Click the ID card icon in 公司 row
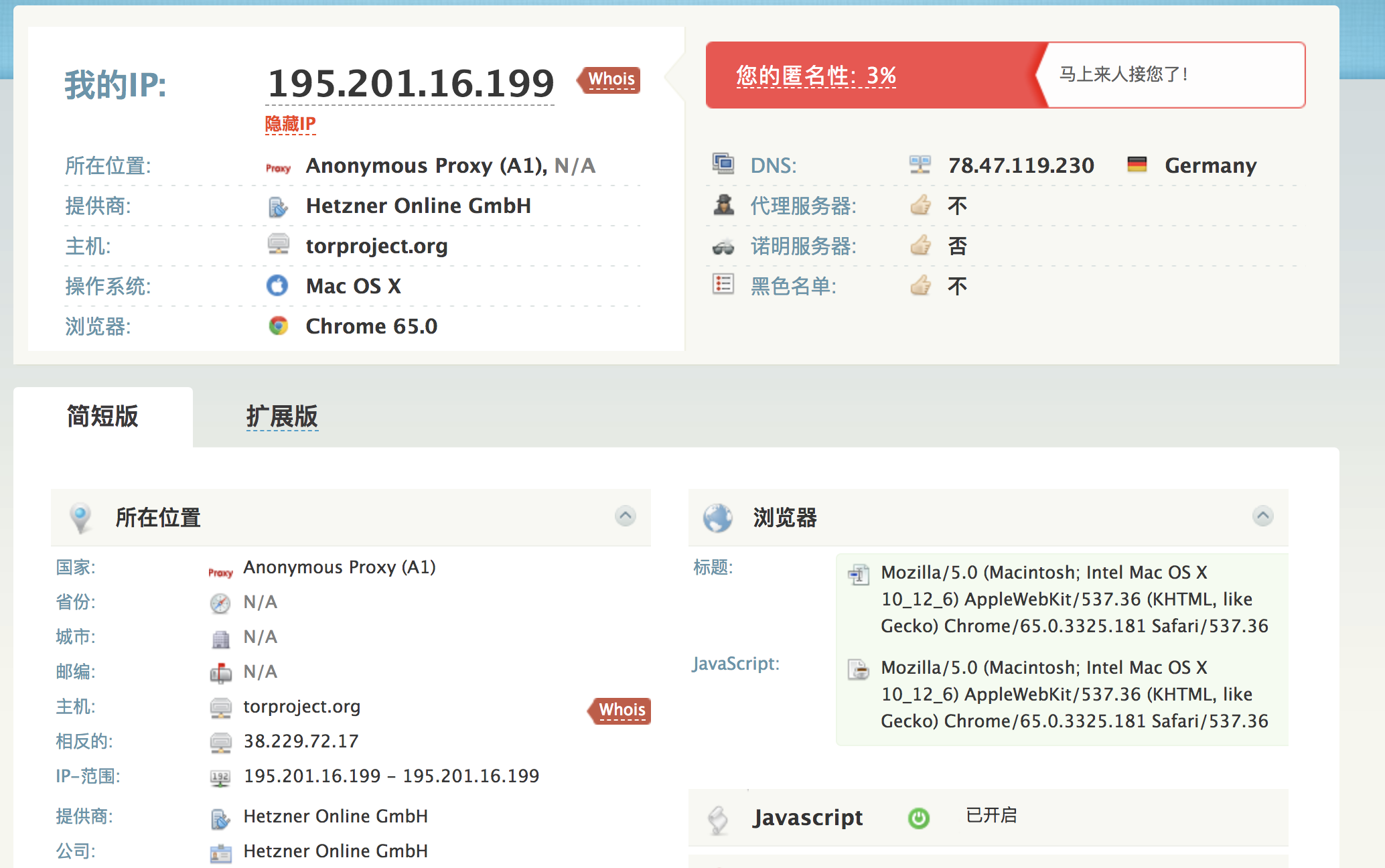The width and height of the screenshot is (1385, 868). pos(220,853)
